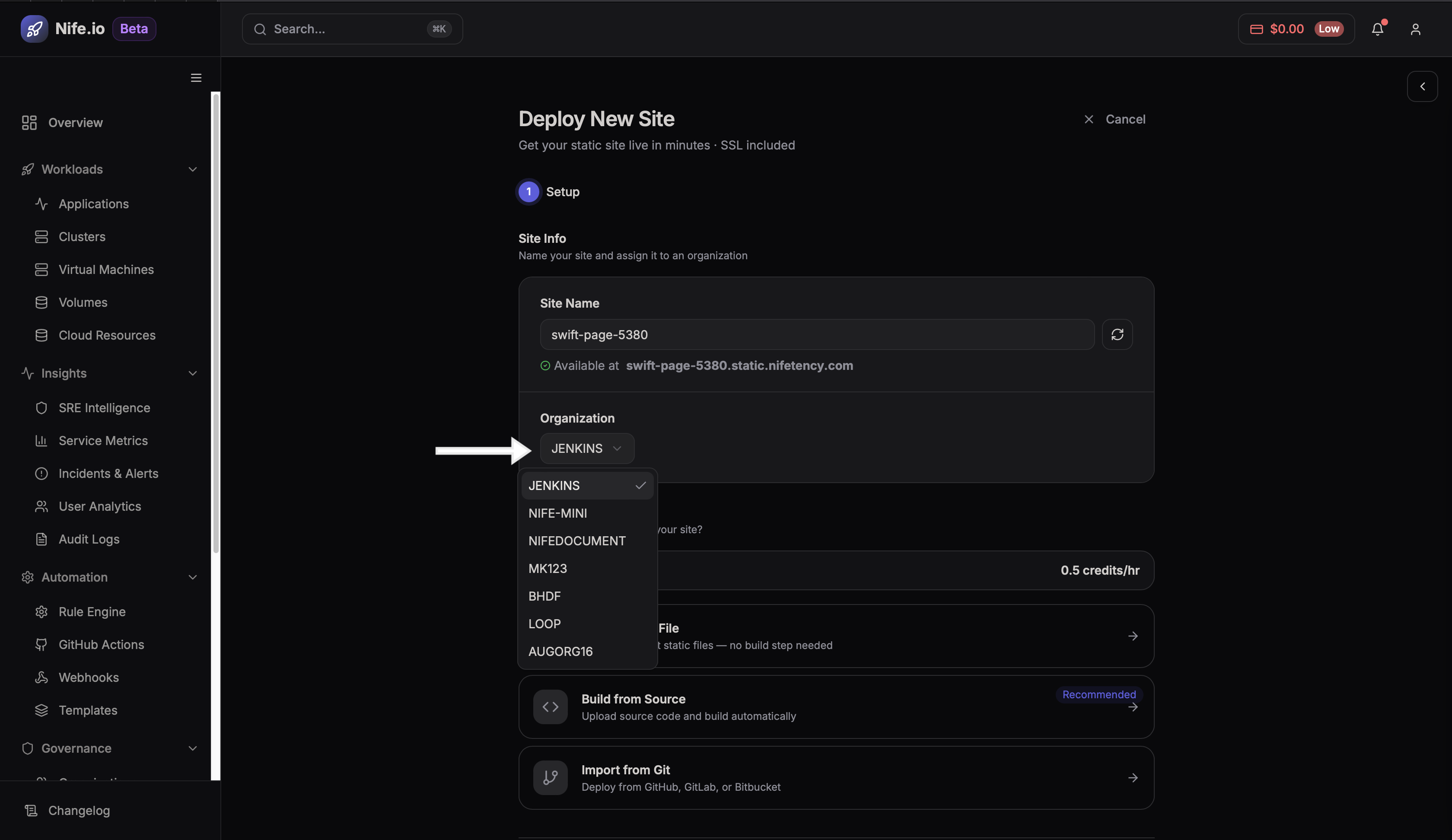Collapse the right panel chevron button
Screen dimensions: 1452x840
coord(1422,86)
